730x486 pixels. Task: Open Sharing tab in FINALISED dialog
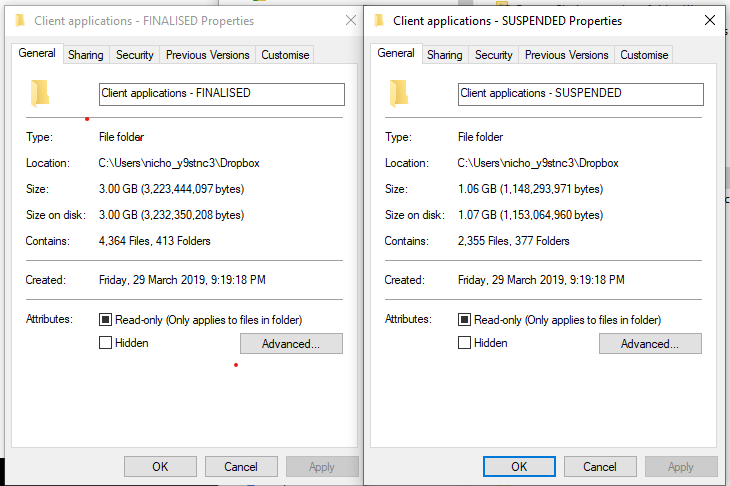click(x=86, y=55)
